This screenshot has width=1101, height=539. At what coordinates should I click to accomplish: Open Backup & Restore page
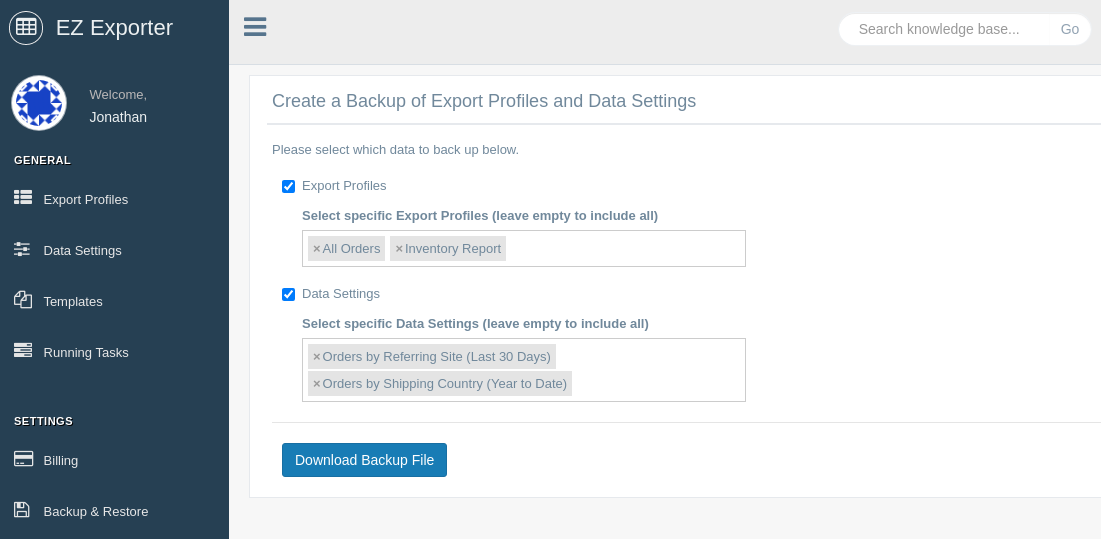[95, 512]
